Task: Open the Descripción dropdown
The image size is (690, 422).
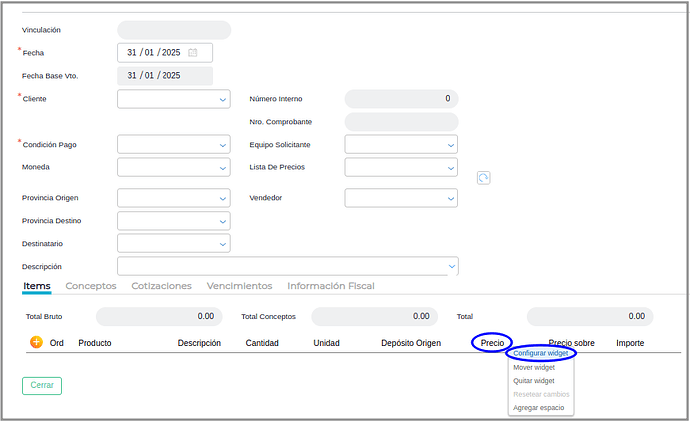Action: tap(288, 266)
